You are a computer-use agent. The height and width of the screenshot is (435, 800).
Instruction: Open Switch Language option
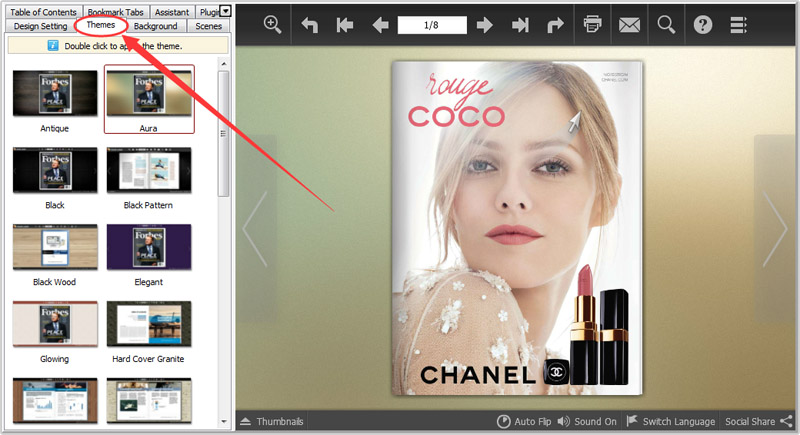point(670,421)
